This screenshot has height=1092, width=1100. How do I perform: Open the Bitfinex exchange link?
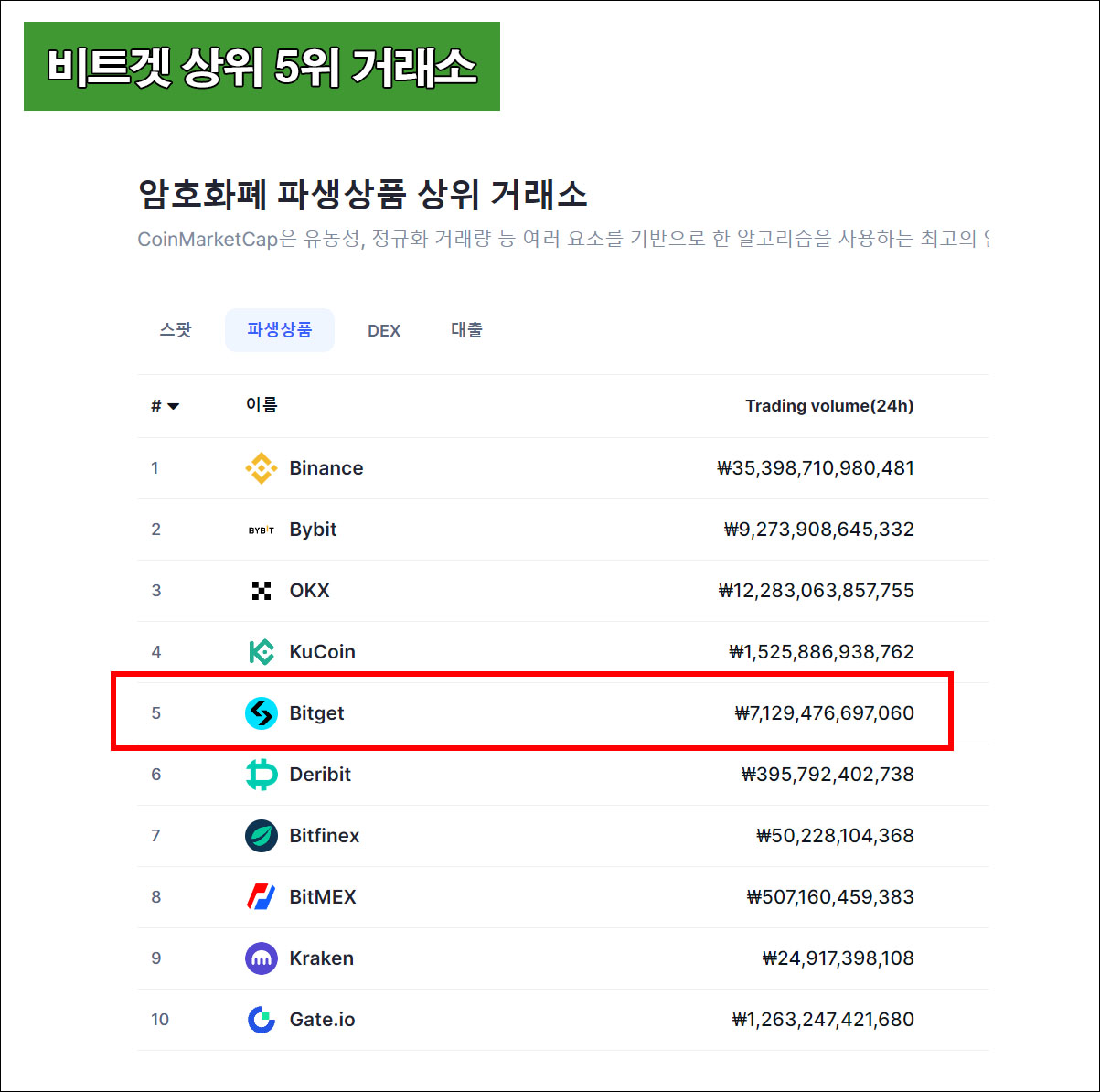click(x=325, y=836)
